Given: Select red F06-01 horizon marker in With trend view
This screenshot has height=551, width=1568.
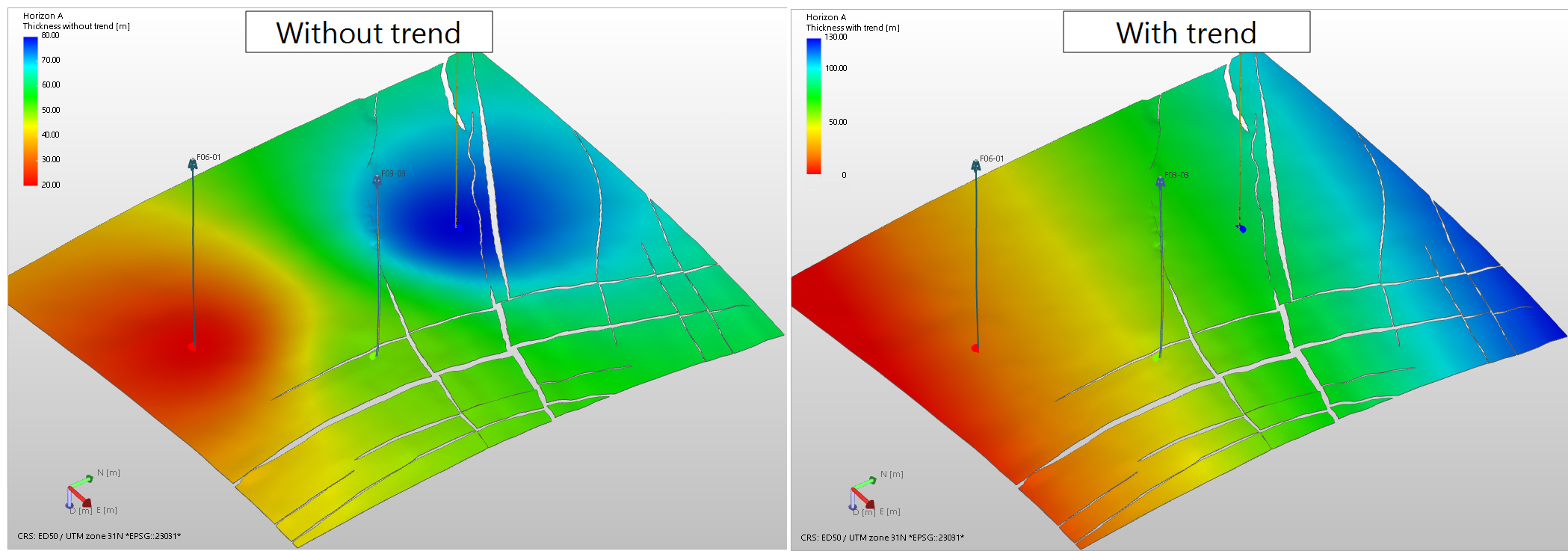Looking at the screenshot, I should tap(975, 348).
